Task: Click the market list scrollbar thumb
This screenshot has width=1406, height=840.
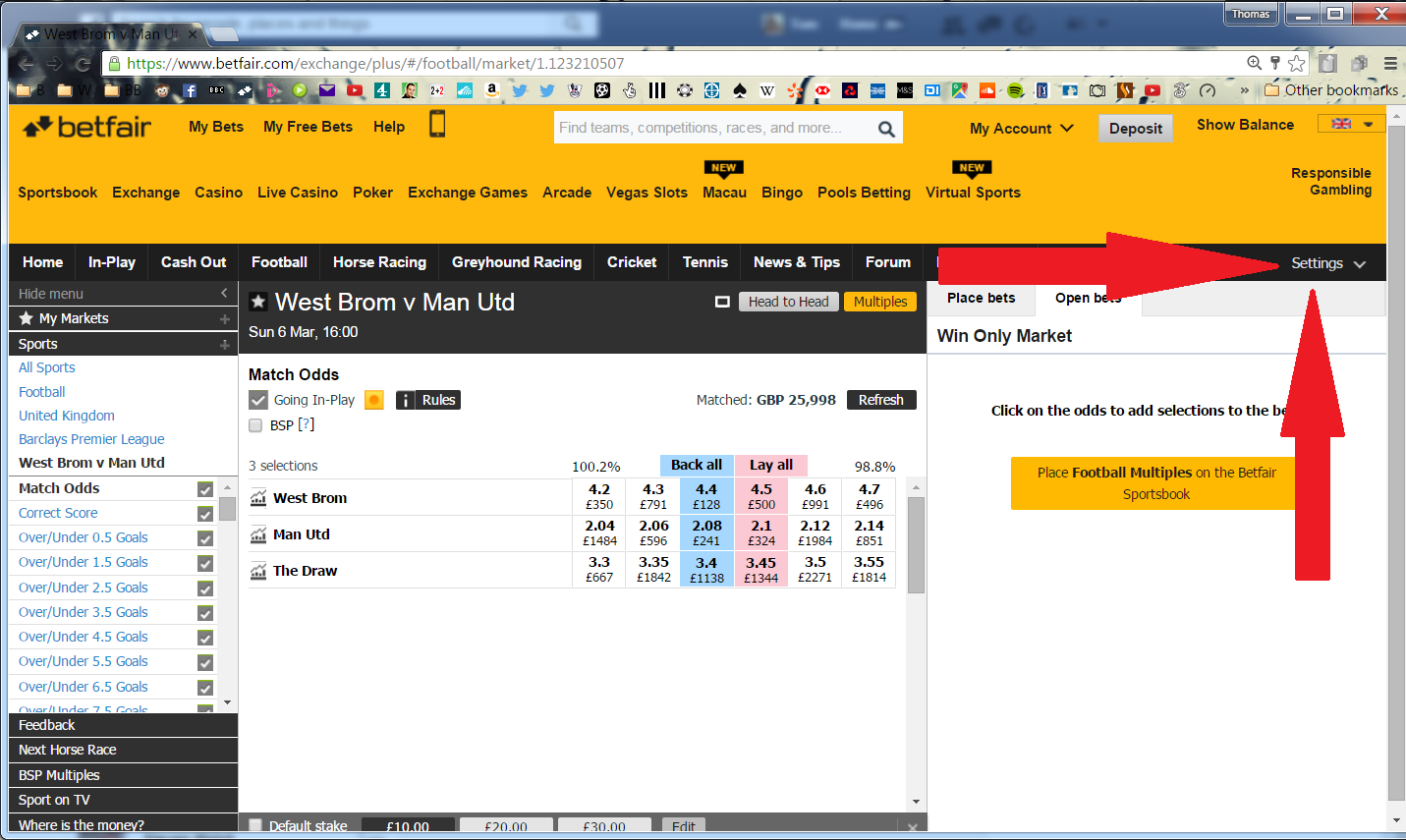Action: (x=228, y=507)
